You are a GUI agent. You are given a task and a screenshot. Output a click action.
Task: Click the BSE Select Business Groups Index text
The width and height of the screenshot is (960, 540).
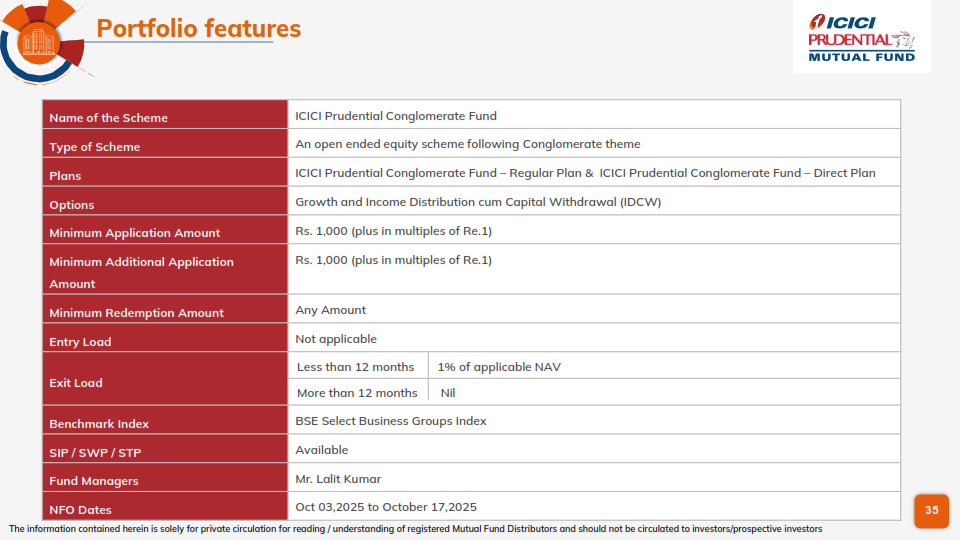(391, 421)
